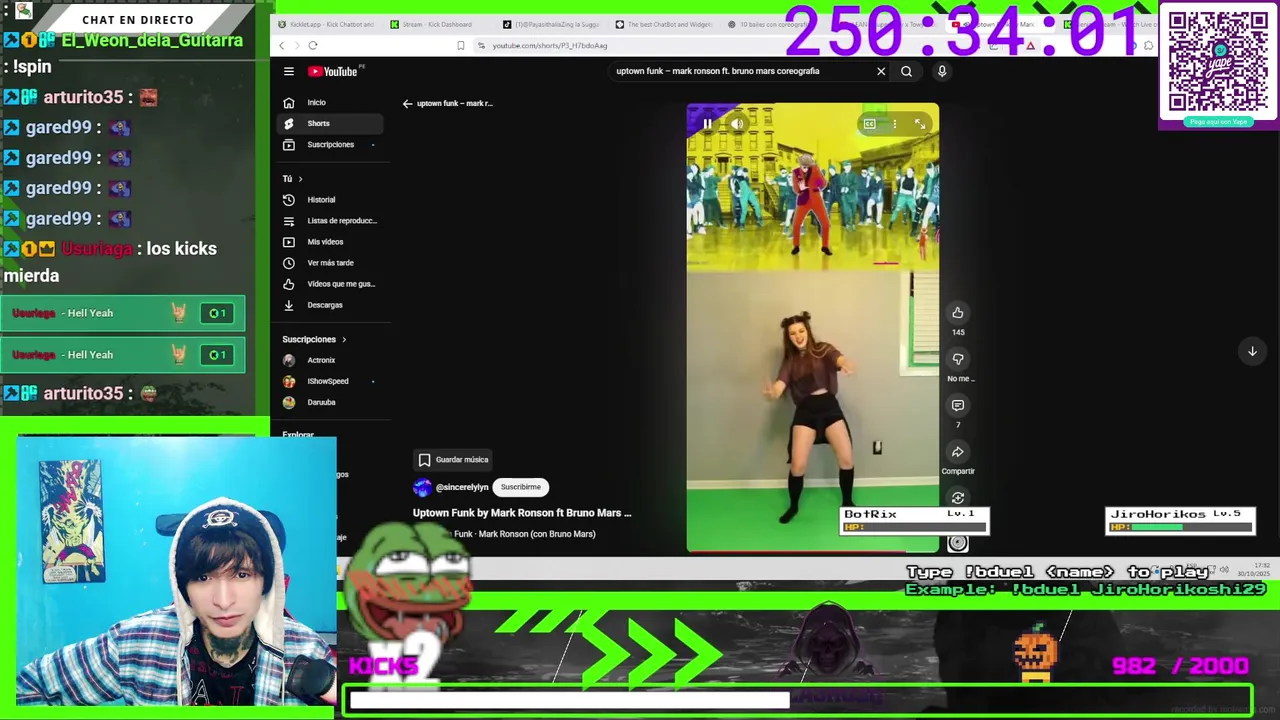Image resolution: width=1280 pixels, height=720 pixels.
Task: Click Guardar música button
Action: coord(453,460)
